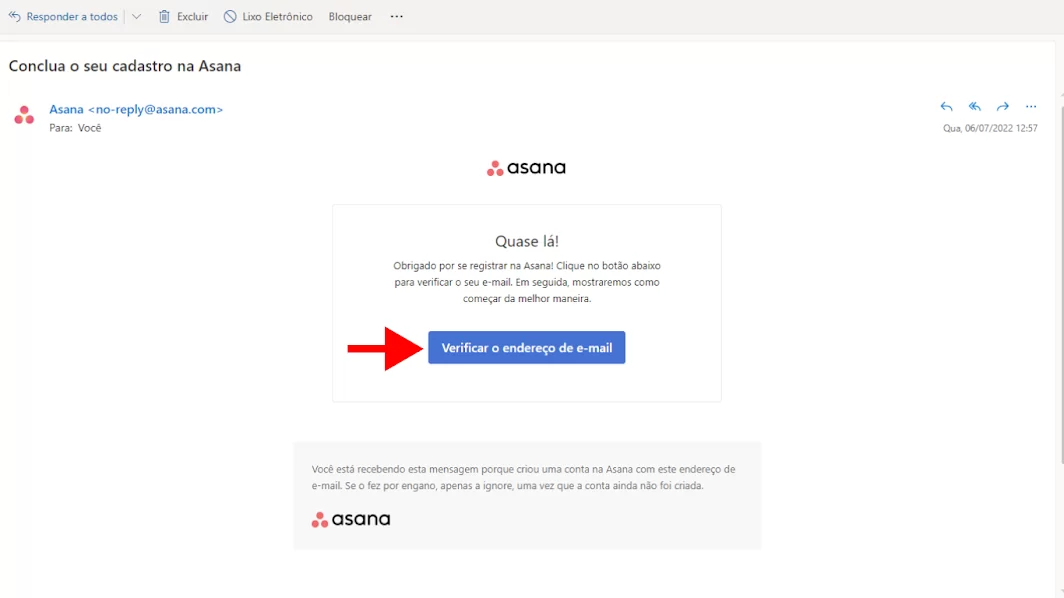Expand the reply options dropdown arrow
This screenshot has width=1064, height=598.
pos(136,16)
